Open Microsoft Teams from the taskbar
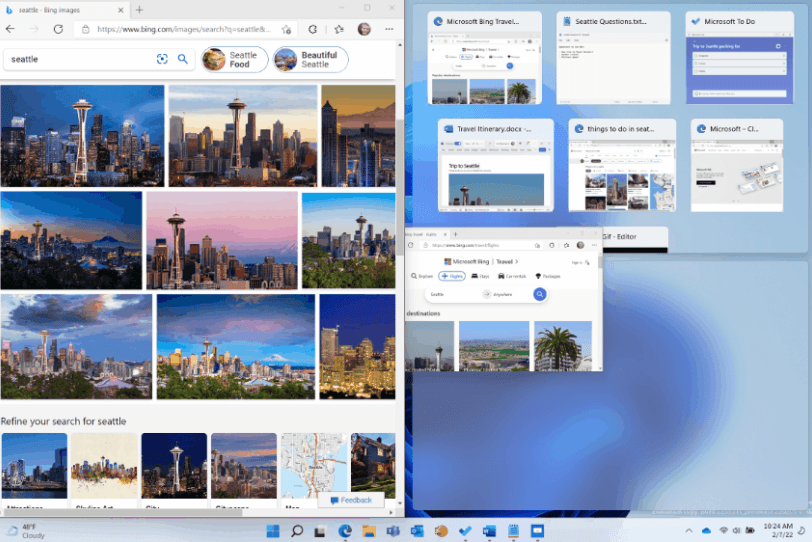The width and height of the screenshot is (812, 542). coord(393,531)
